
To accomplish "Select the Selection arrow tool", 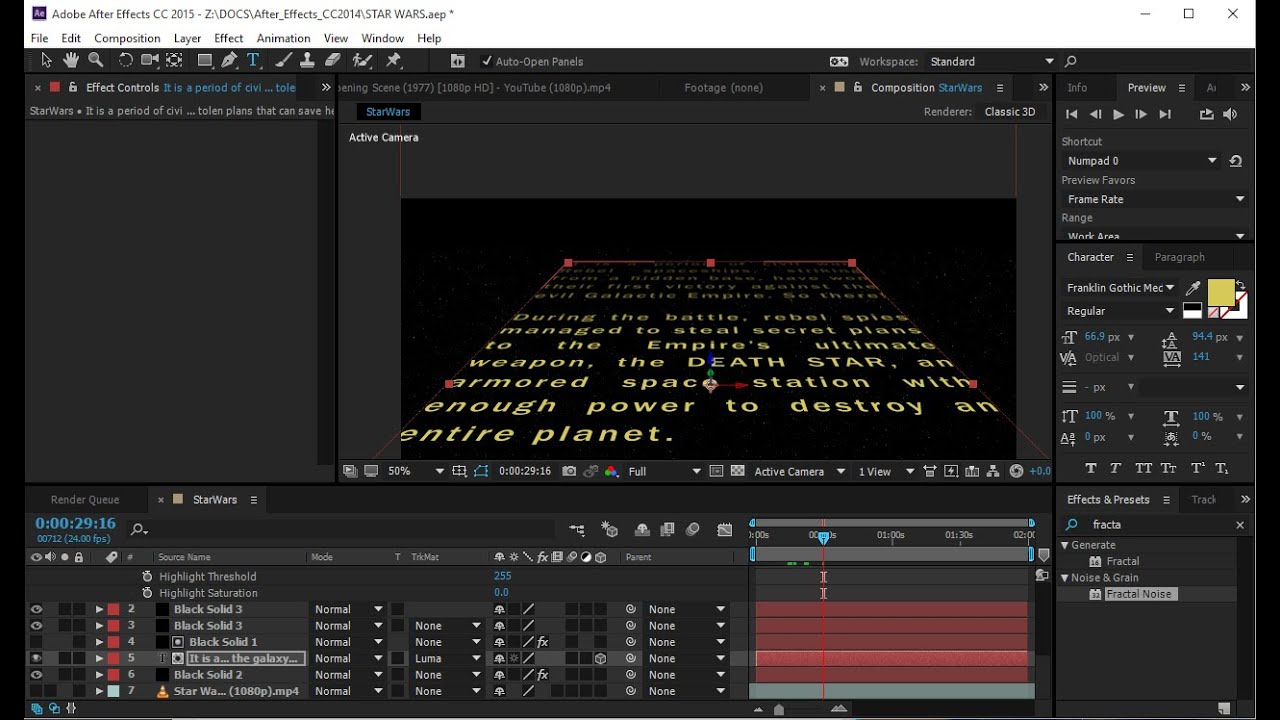I will click(x=46, y=61).
